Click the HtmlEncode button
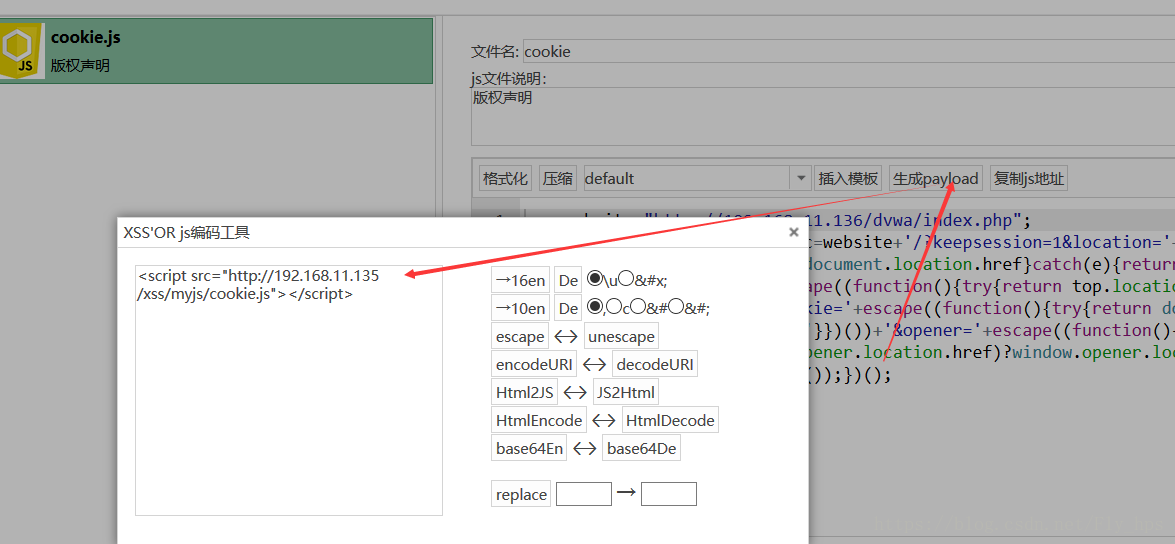The image size is (1175, 544). click(x=539, y=420)
